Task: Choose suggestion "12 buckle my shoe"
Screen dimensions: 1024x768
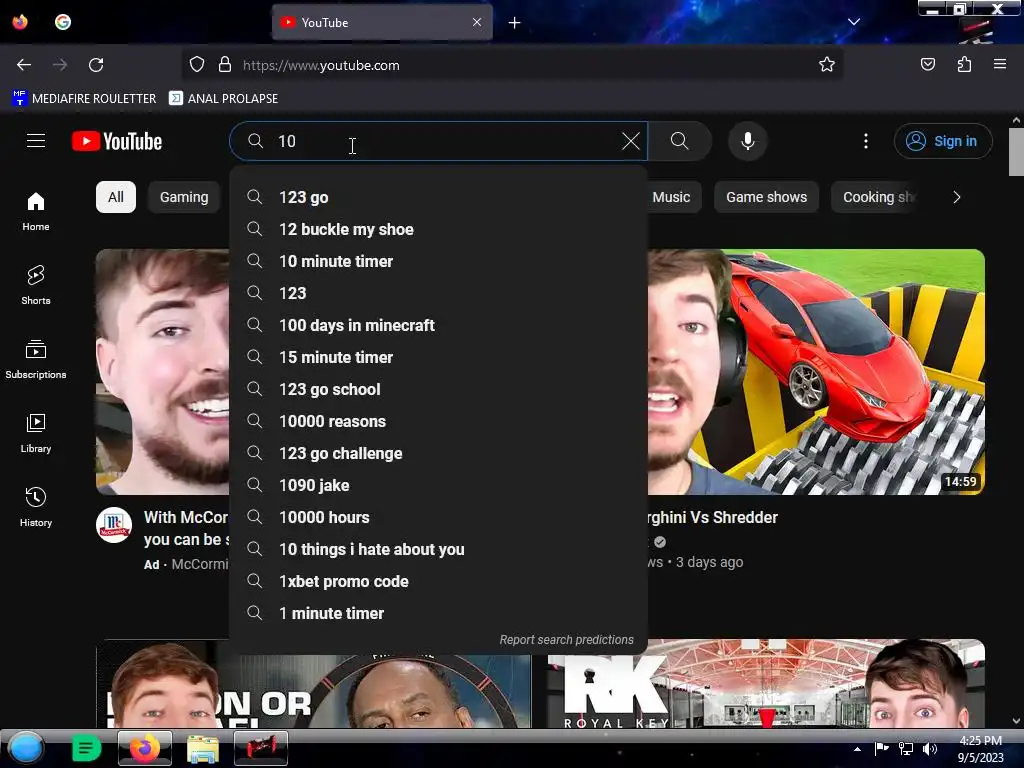Action: 438,229
